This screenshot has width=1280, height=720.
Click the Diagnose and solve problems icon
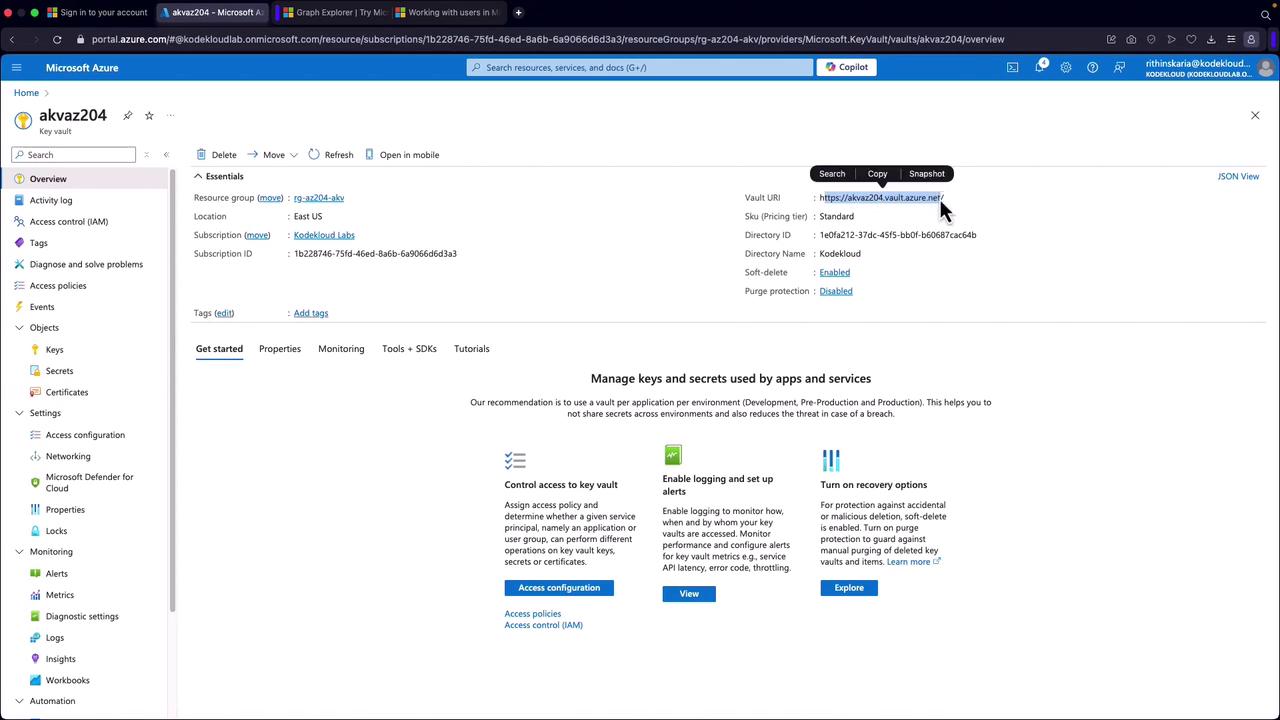pos(20,264)
